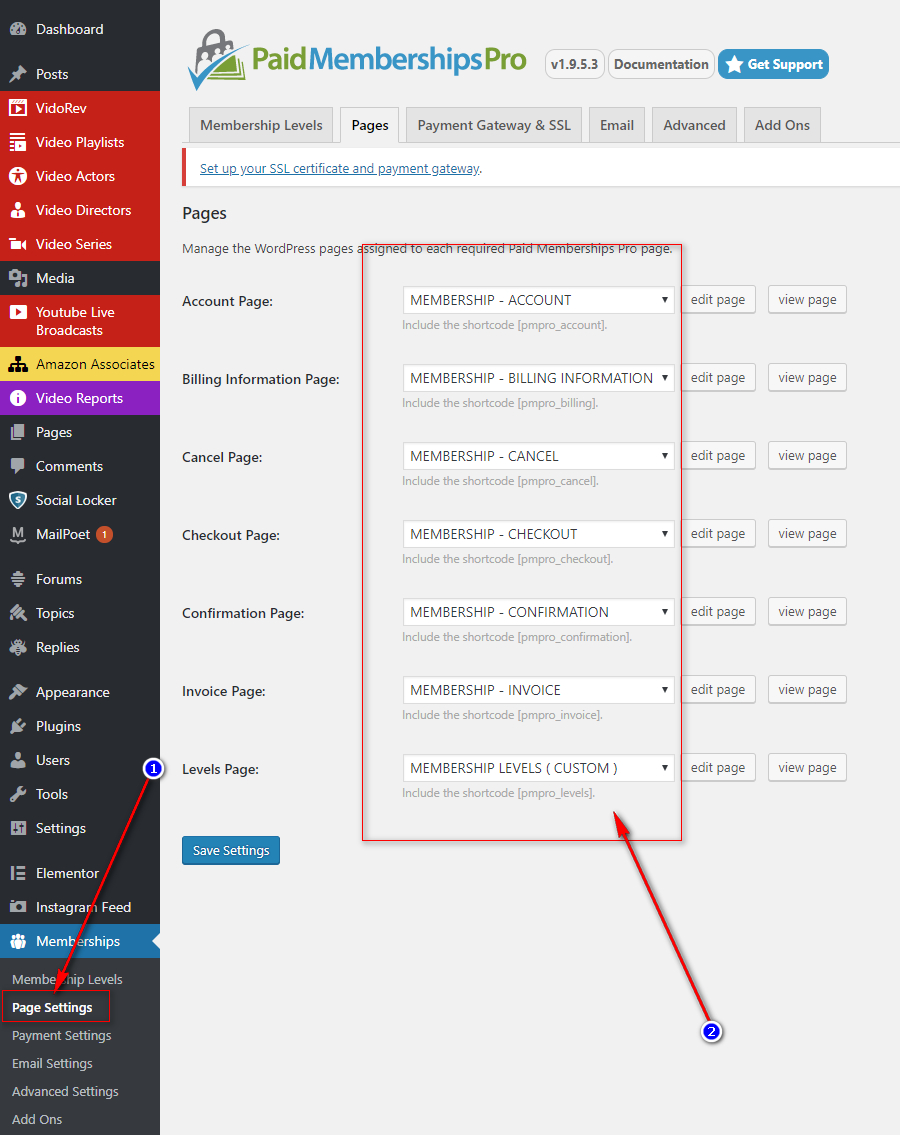Expand the Account Page dropdown

click(x=538, y=300)
